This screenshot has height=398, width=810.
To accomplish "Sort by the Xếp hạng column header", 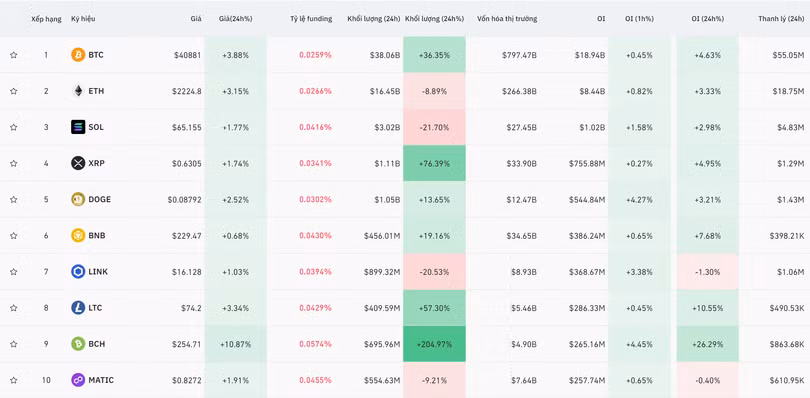I will (x=46, y=19).
